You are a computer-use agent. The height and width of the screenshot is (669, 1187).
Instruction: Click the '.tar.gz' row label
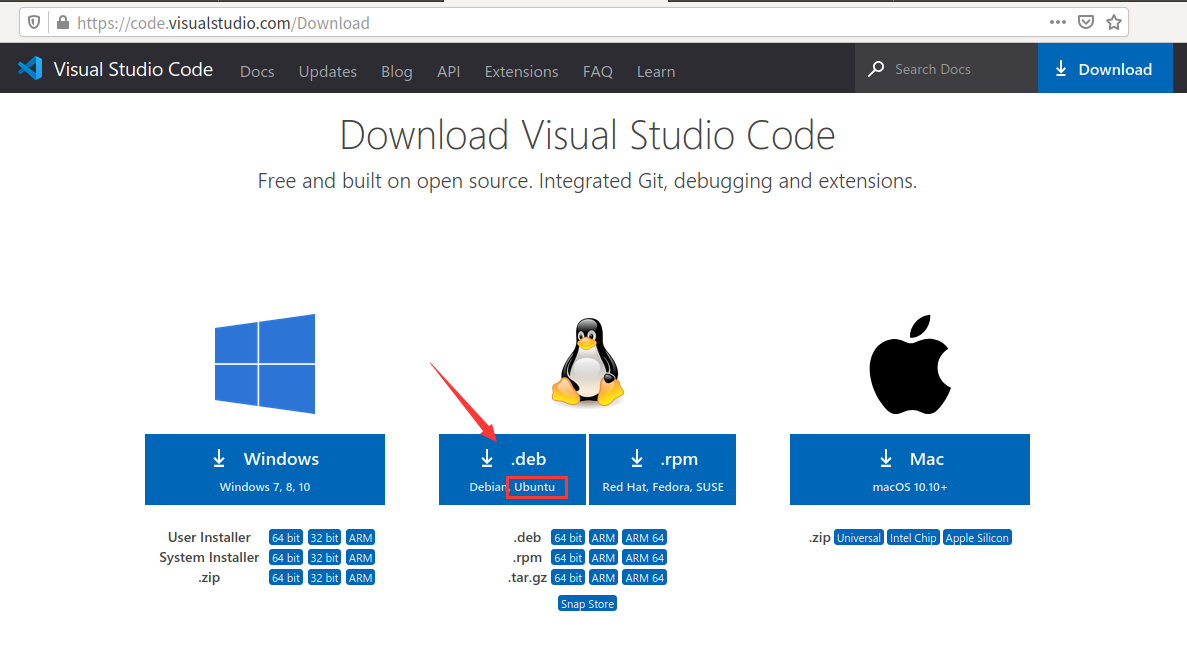point(527,577)
